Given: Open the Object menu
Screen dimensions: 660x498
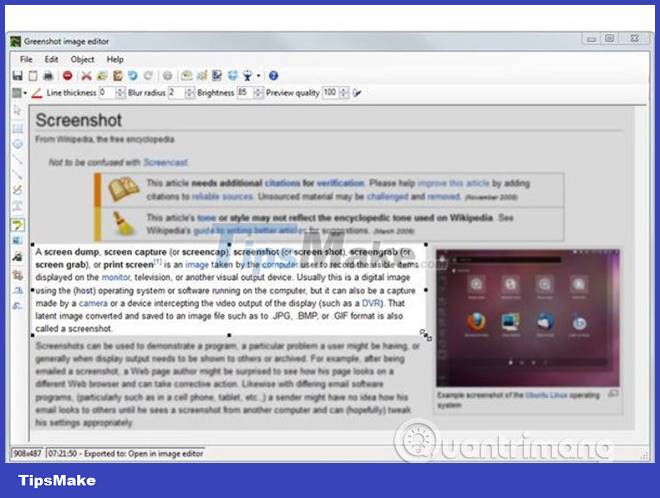Looking at the screenshot, I should tap(82, 59).
